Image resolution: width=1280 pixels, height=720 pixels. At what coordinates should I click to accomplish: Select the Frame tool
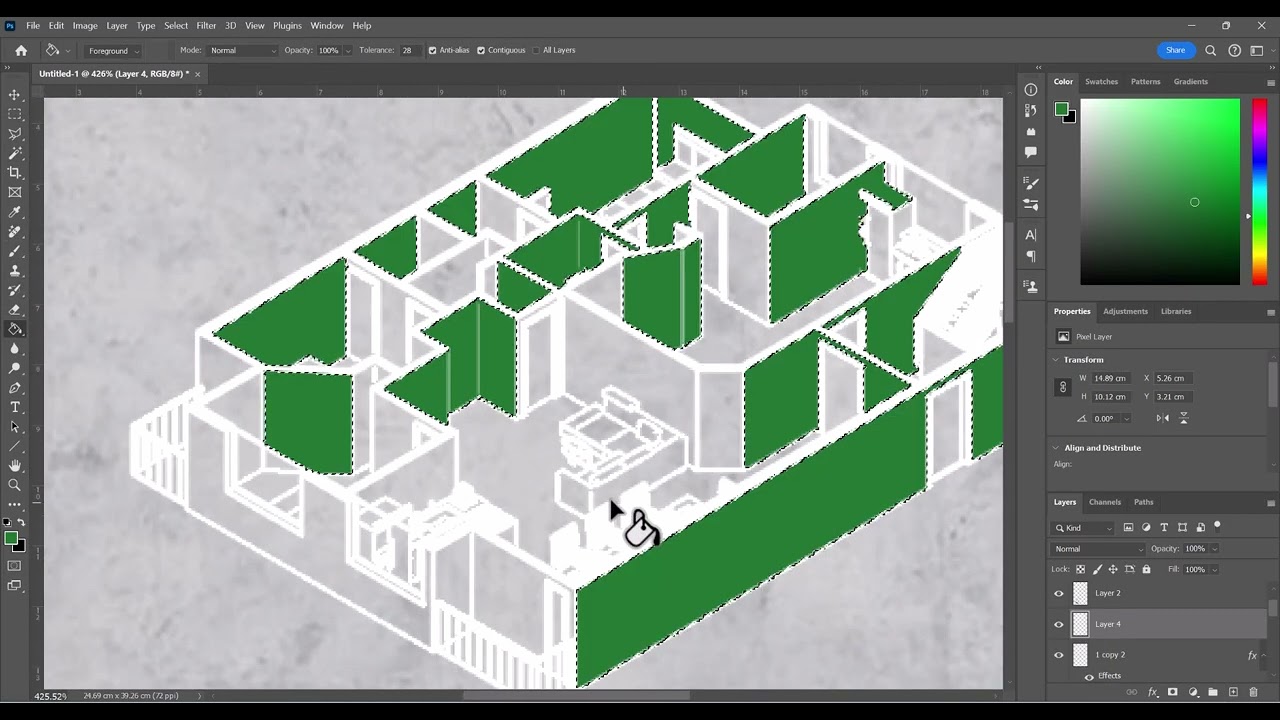15,192
